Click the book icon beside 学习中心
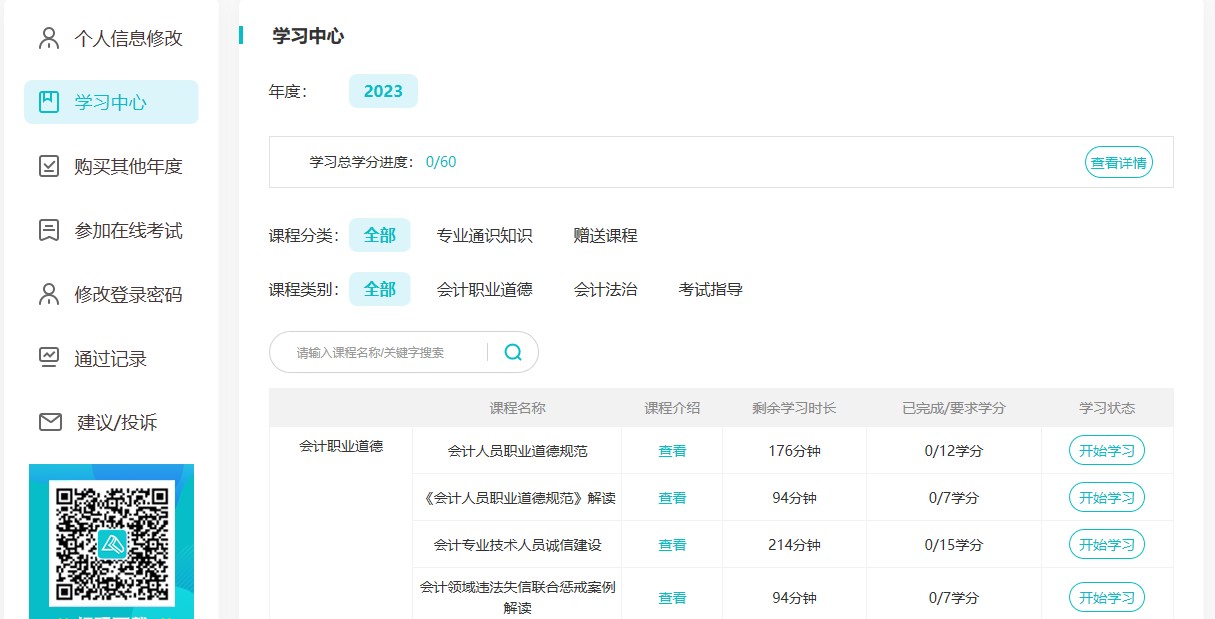1215x619 pixels. tap(49, 102)
